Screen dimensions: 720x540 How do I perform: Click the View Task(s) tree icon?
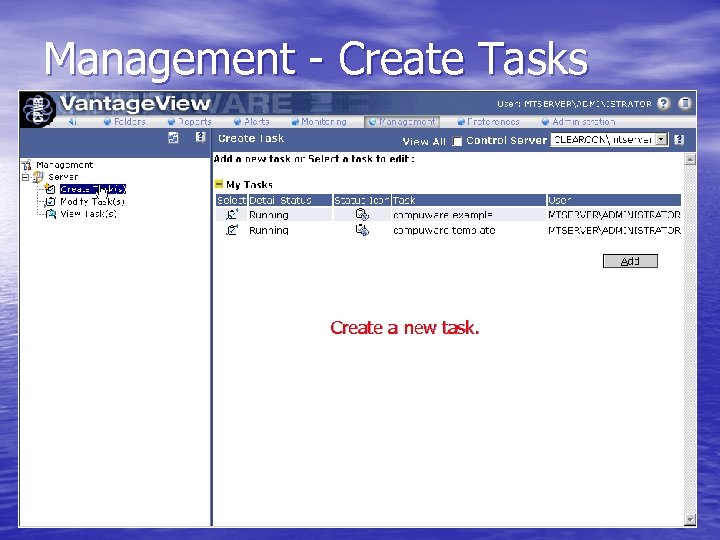click(x=51, y=214)
